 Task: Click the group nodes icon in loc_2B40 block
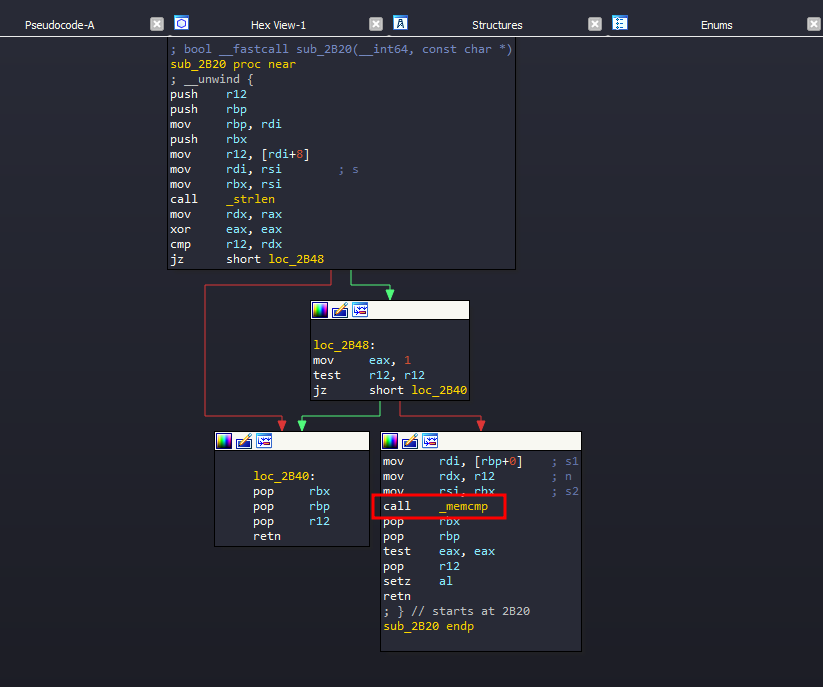[x=264, y=441]
